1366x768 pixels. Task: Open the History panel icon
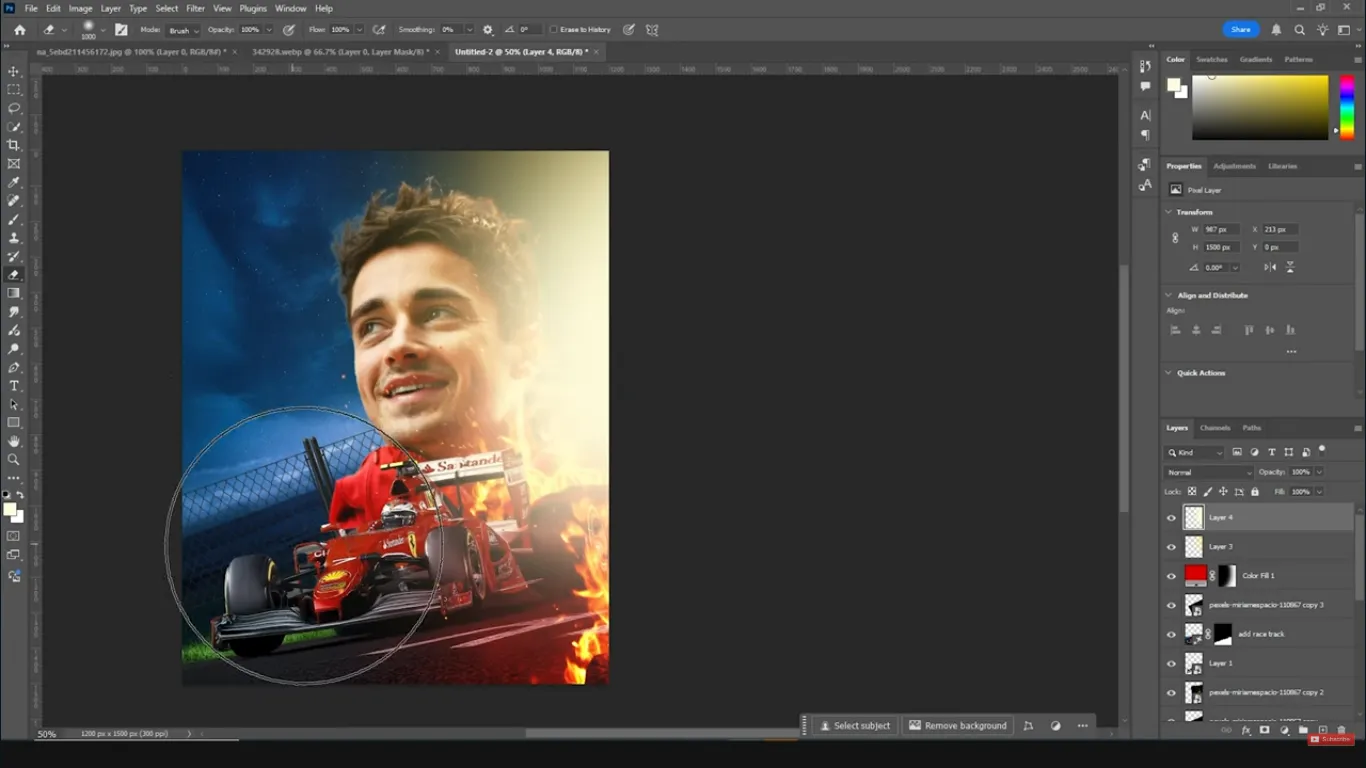(x=1145, y=66)
